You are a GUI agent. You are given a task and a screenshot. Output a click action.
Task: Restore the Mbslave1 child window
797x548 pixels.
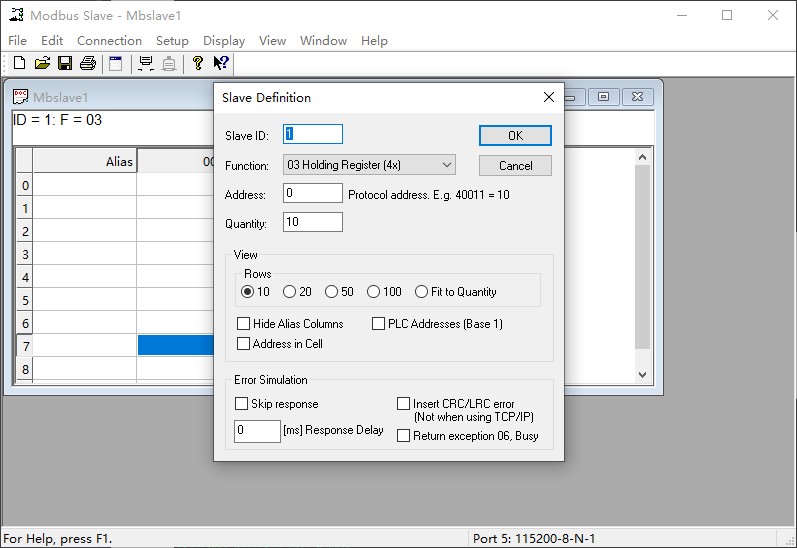pos(603,97)
